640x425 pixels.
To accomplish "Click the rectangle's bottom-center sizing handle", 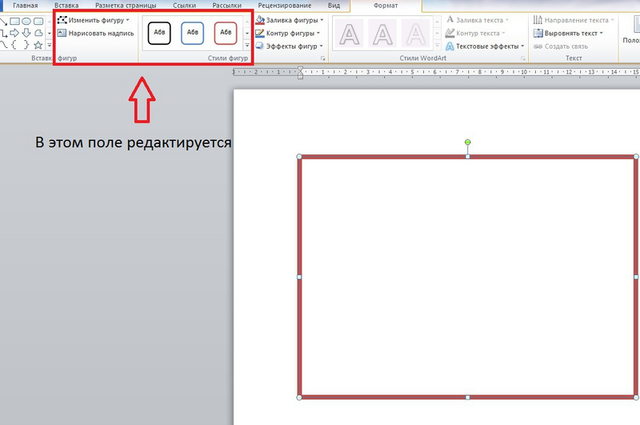I will point(468,397).
